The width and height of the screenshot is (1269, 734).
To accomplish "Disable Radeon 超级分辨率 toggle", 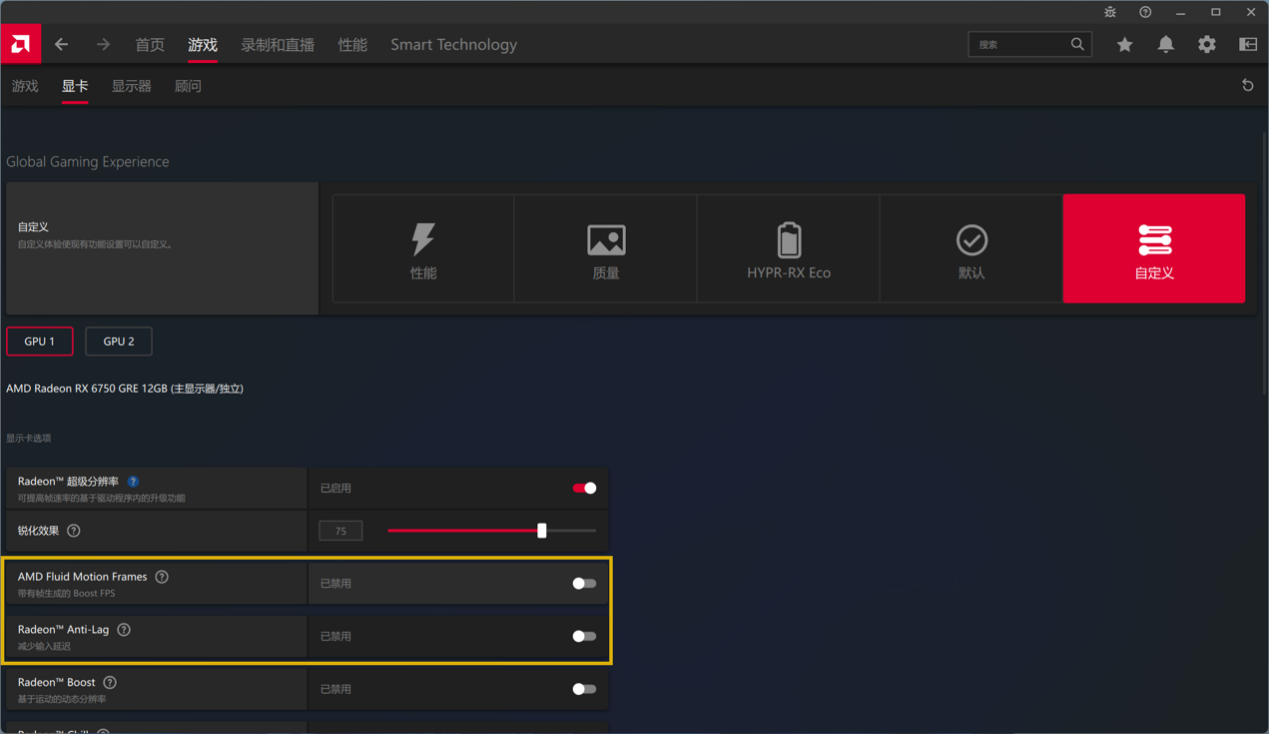I will (x=584, y=488).
